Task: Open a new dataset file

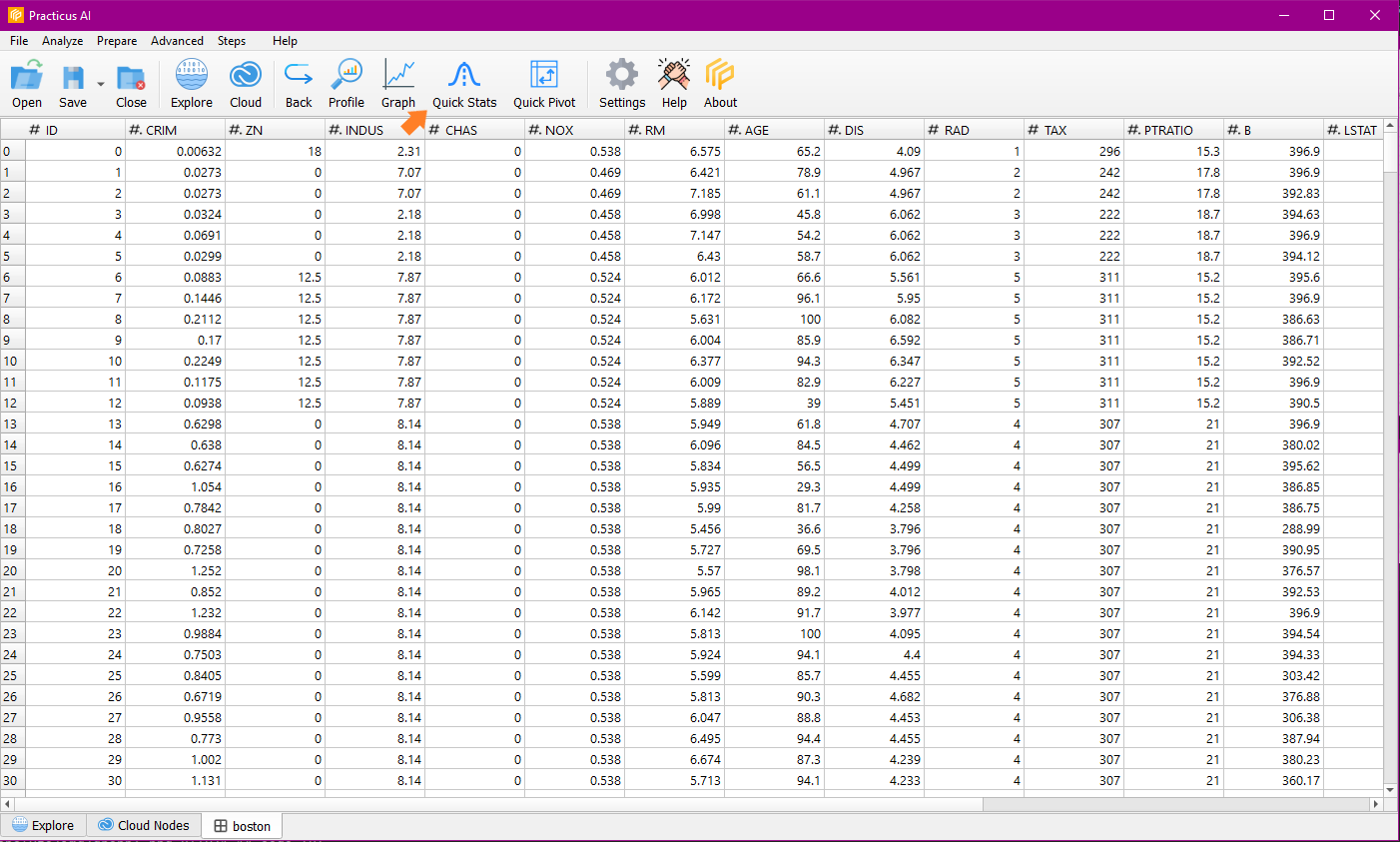Action: tap(26, 84)
